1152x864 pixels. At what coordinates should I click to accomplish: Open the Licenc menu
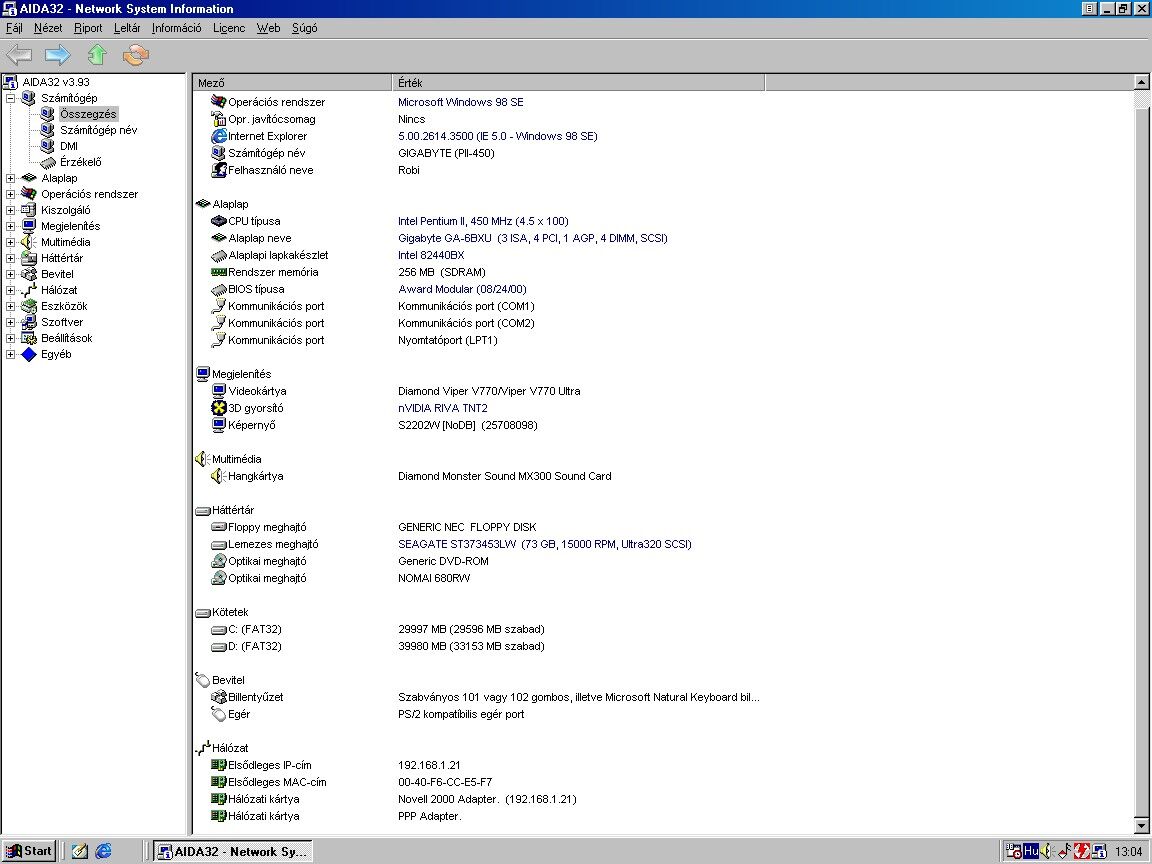(229, 28)
